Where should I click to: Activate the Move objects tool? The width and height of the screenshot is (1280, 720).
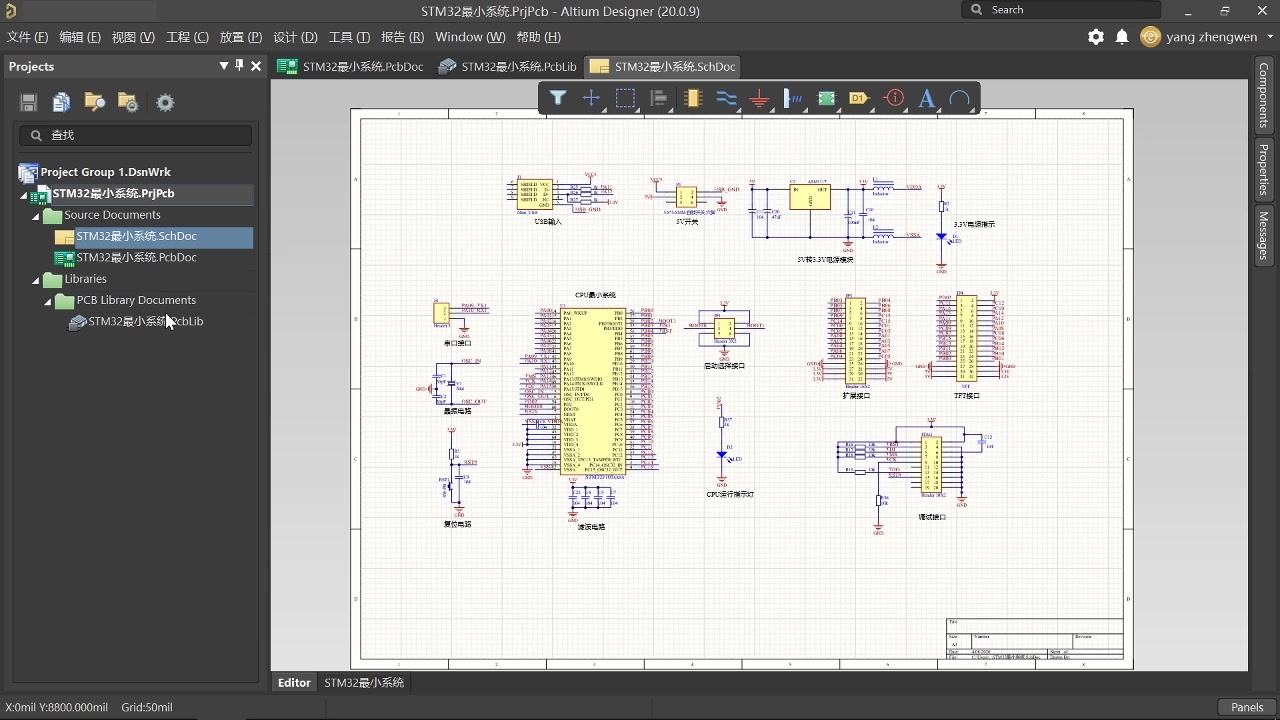click(x=590, y=98)
